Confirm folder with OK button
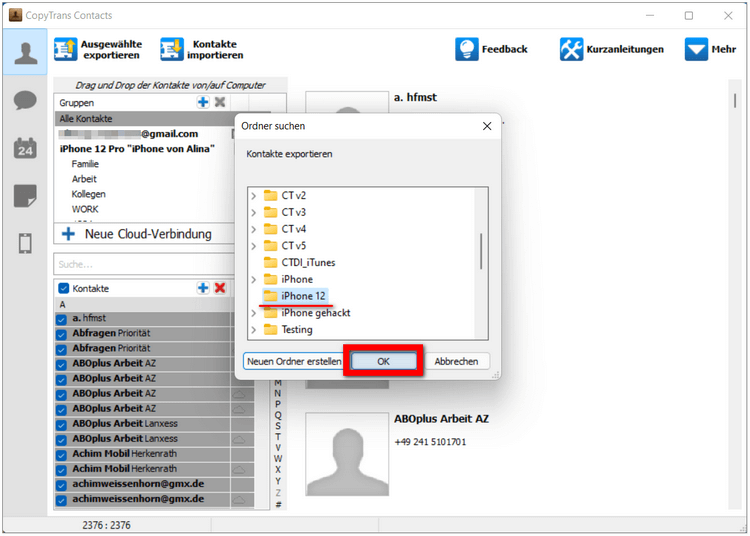Viewport: 750px width, 536px height. [x=384, y=361]
